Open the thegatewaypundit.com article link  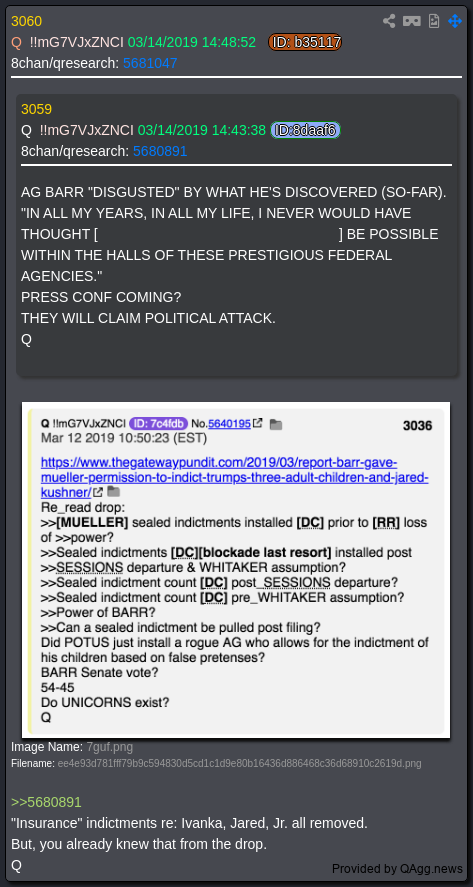click(x=234, y=477)
